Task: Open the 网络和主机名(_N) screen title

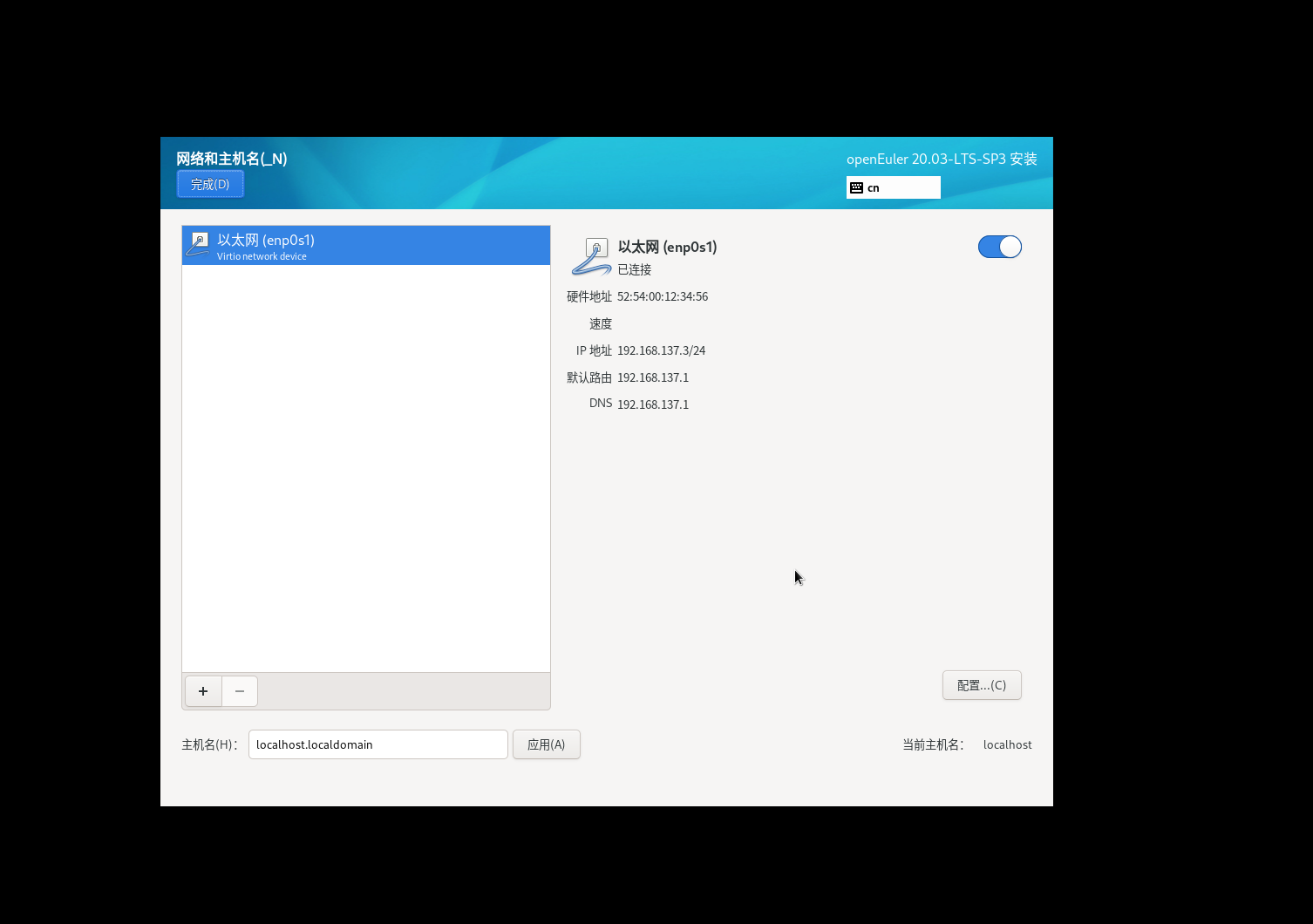Action: coord(231,159)
